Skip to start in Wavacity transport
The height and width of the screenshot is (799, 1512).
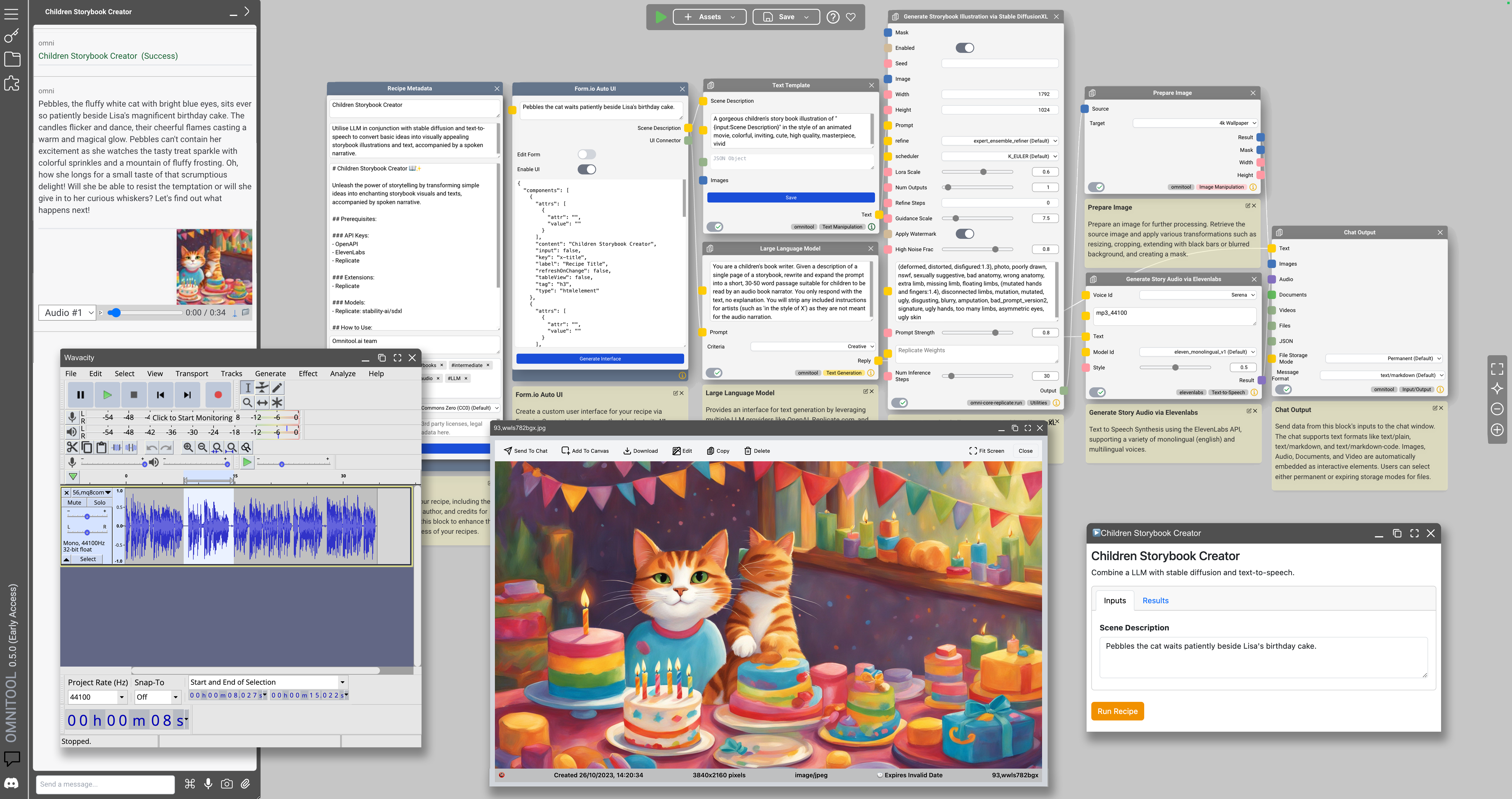point(160,395)
